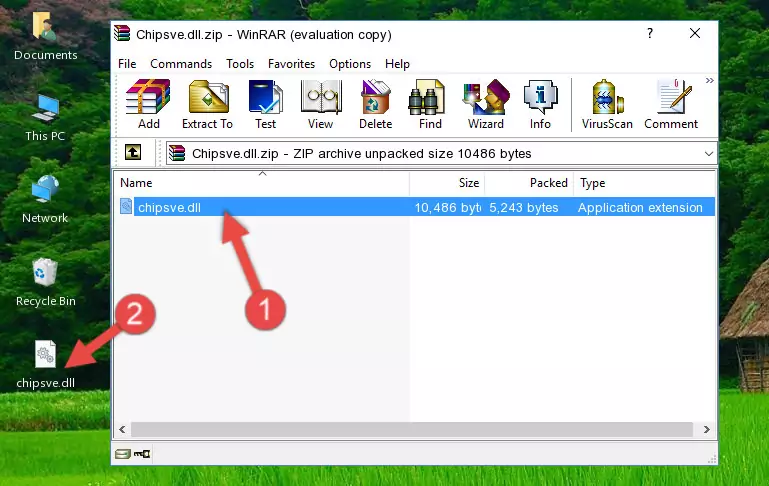Open the Recycle Bin desktop icon
The height and width of the screenshot is (486, 769).
(46, 283)
